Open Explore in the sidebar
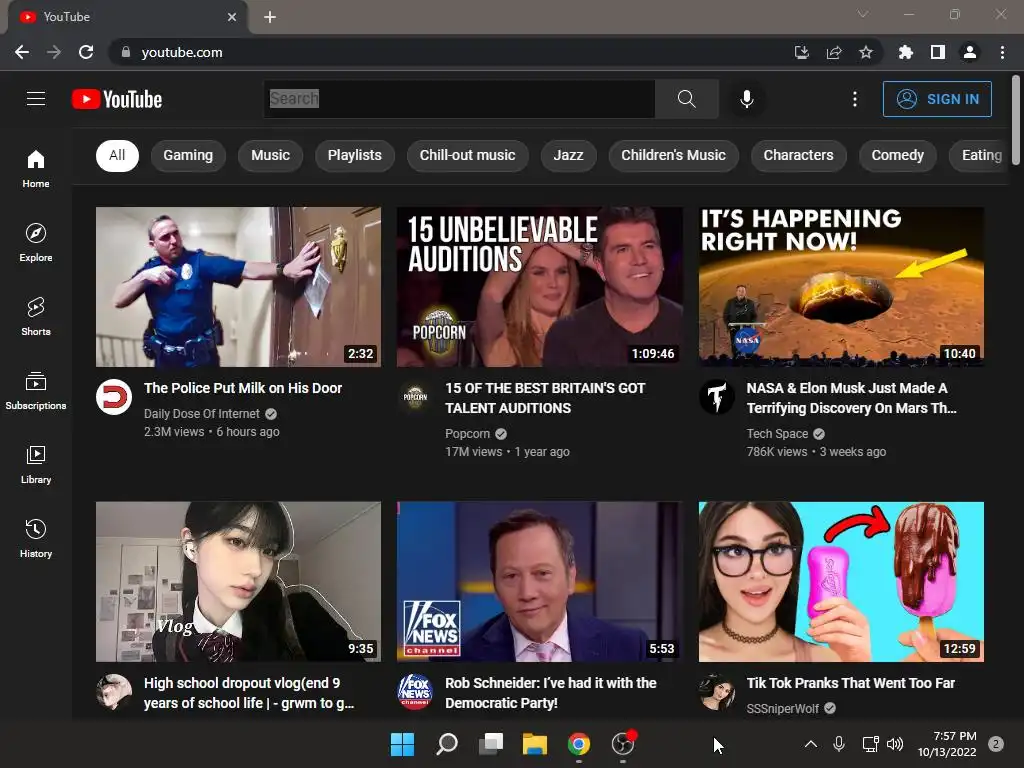Screen dimensions: 1024x768 (x=36, y=242)
